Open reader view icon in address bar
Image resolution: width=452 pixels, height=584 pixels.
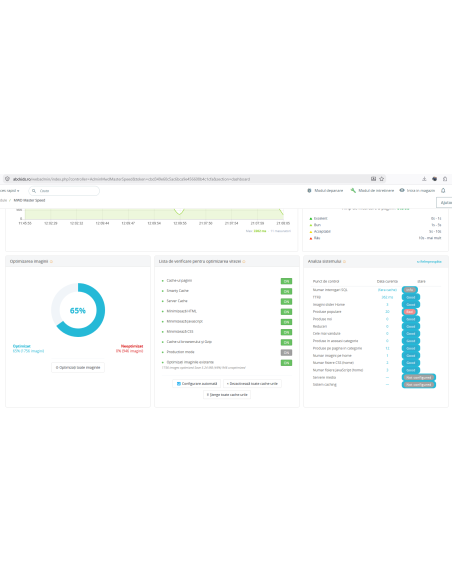[x=373, y=179]
